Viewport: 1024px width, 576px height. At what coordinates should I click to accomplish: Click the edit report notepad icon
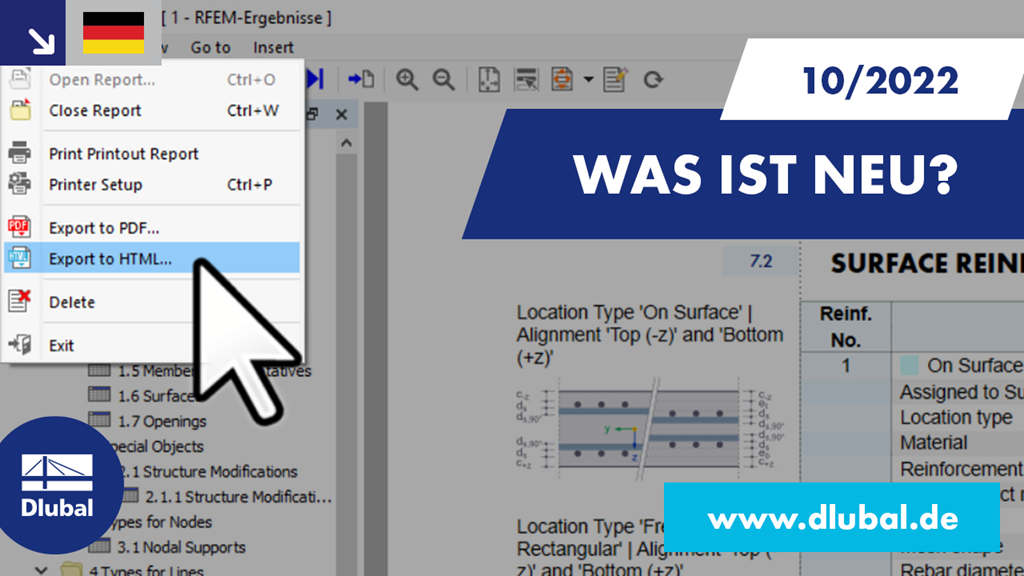(615, 79)
